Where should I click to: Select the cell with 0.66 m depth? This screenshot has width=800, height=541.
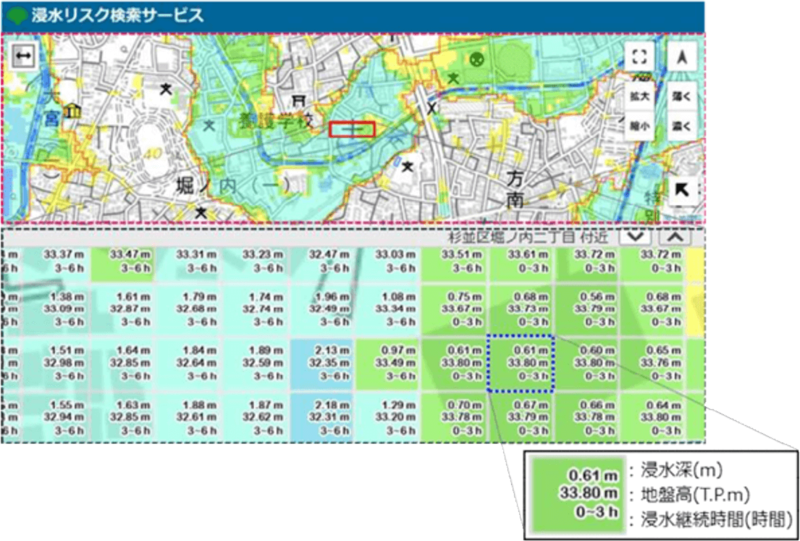[x=586, y=417]
